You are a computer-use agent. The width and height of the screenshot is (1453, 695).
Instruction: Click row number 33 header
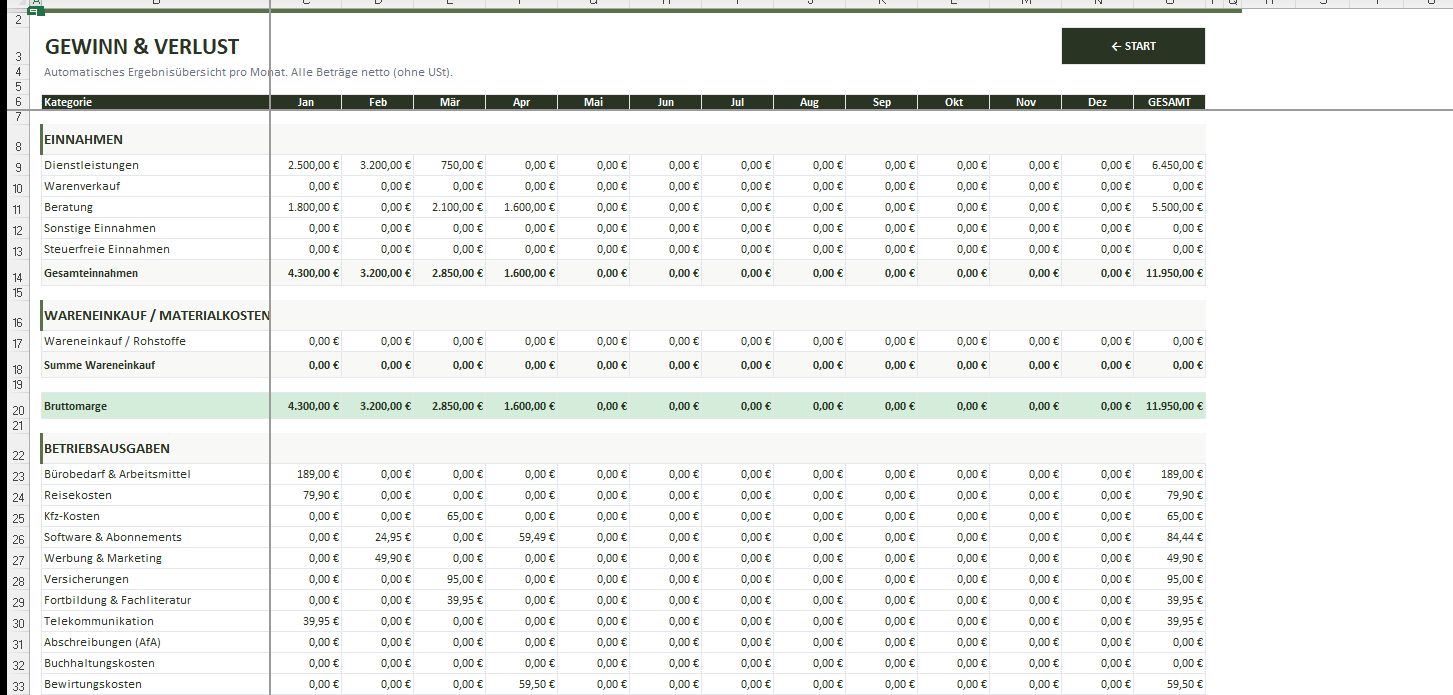(18, 685)
